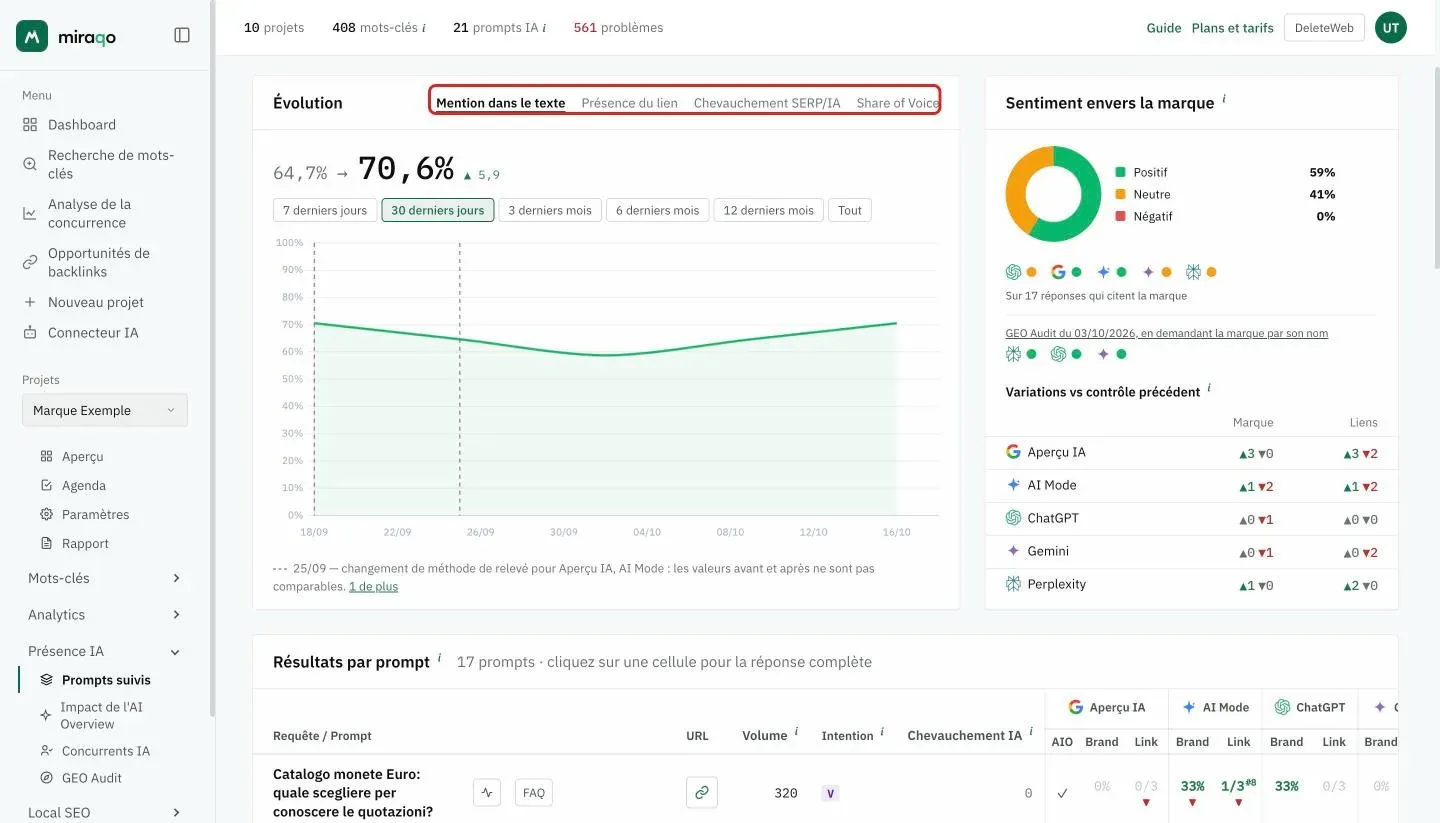This screenshot has width=1440, height=823.
Task: Choose the Tout time range
Action: (x=850, y=210)
